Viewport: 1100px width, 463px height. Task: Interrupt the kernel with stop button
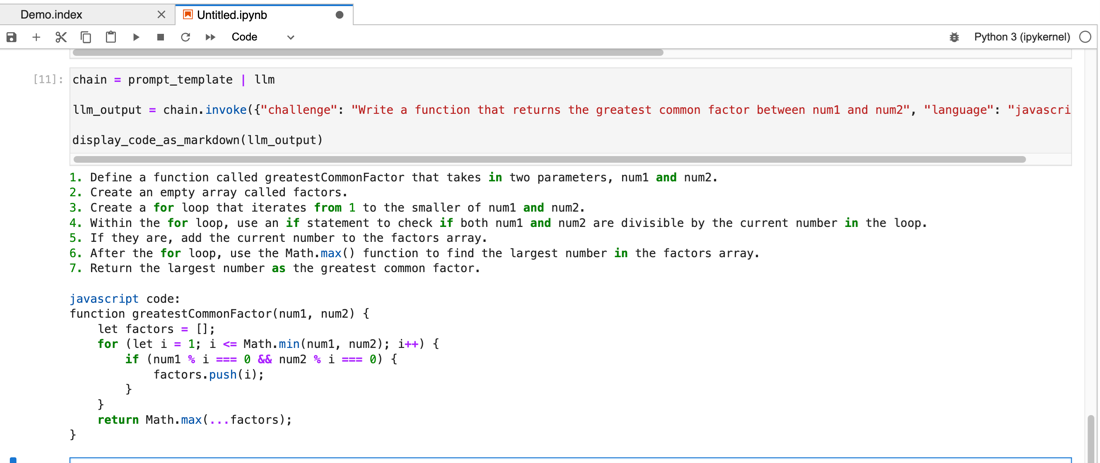(x=160, y=37)
